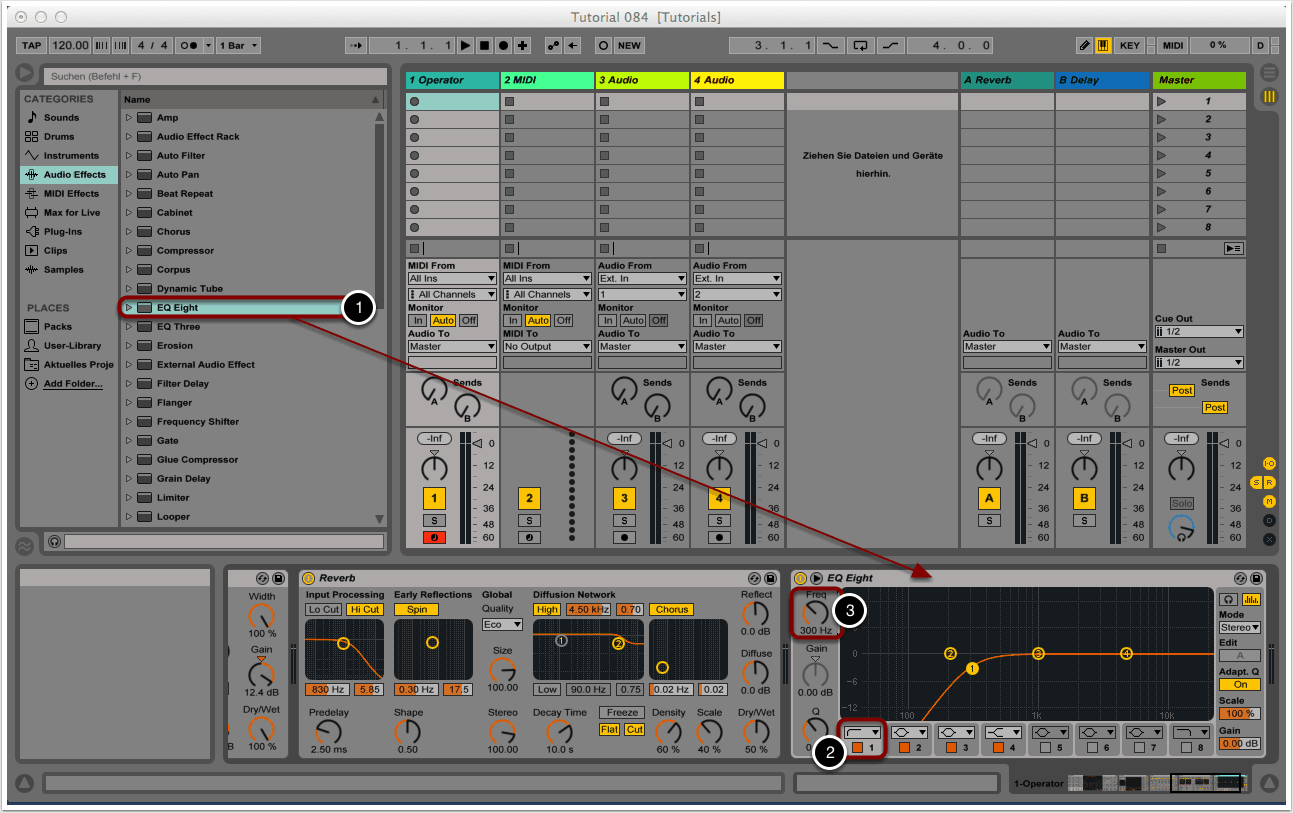Click the EQ Eight Freq knob
The width and height of the screenshot is (1293, 813).
816,613
